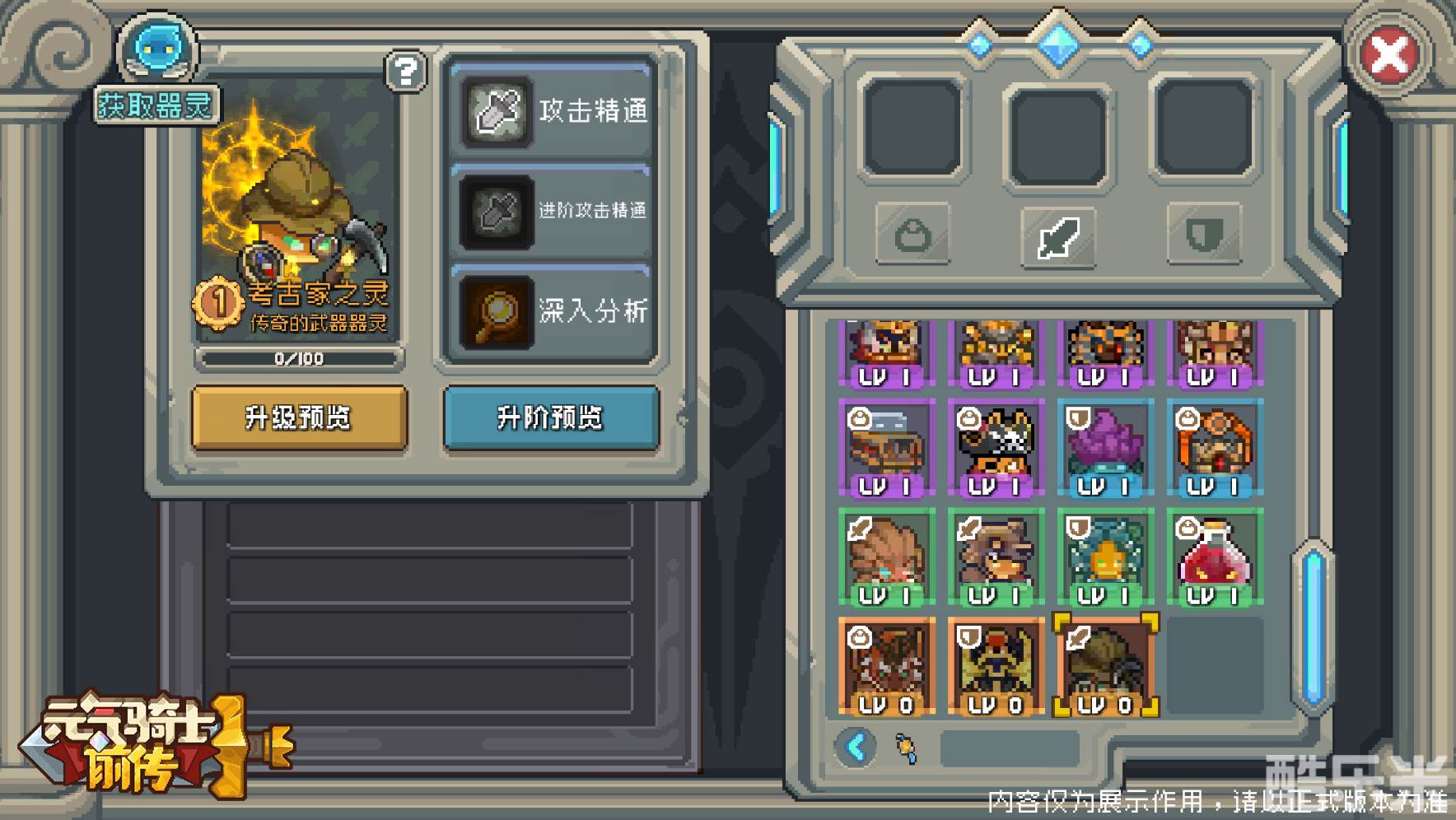Select the red potion spirit card
The image size is (1456, 820).
click(1215, 557)
